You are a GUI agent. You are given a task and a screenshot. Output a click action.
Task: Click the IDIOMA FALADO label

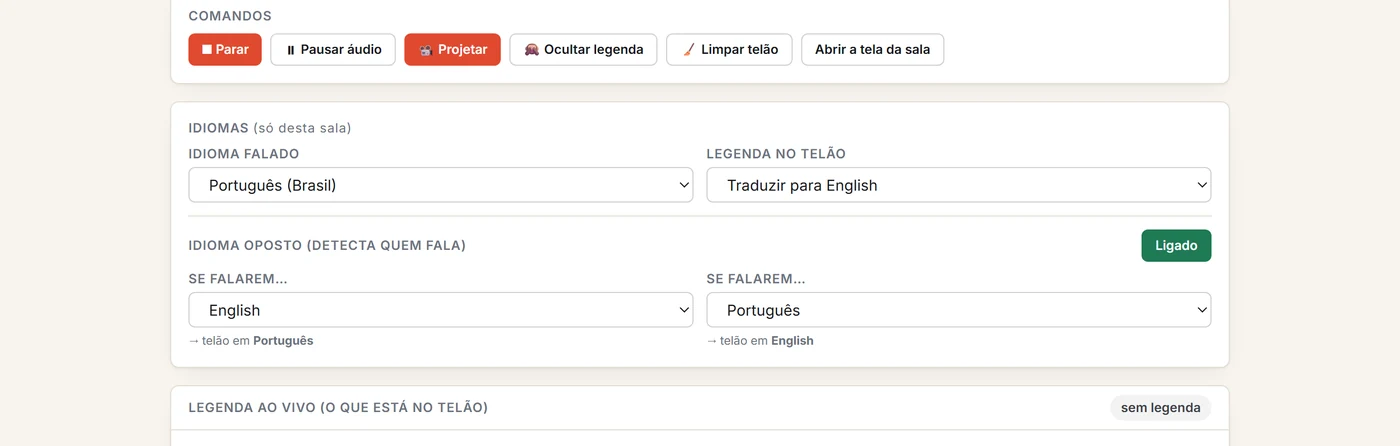click(x=244, y=154)
